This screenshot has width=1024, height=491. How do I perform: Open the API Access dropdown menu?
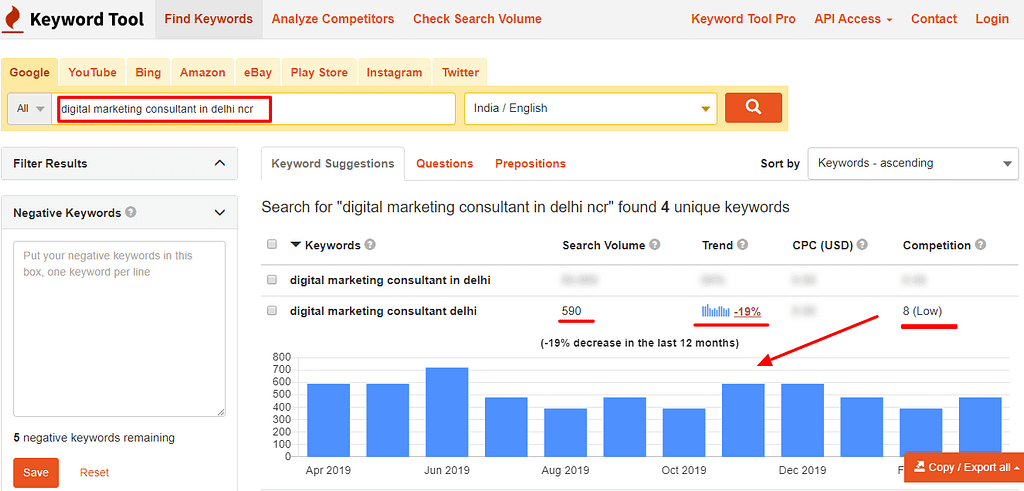pyautogui.click(x=854, y=19)
